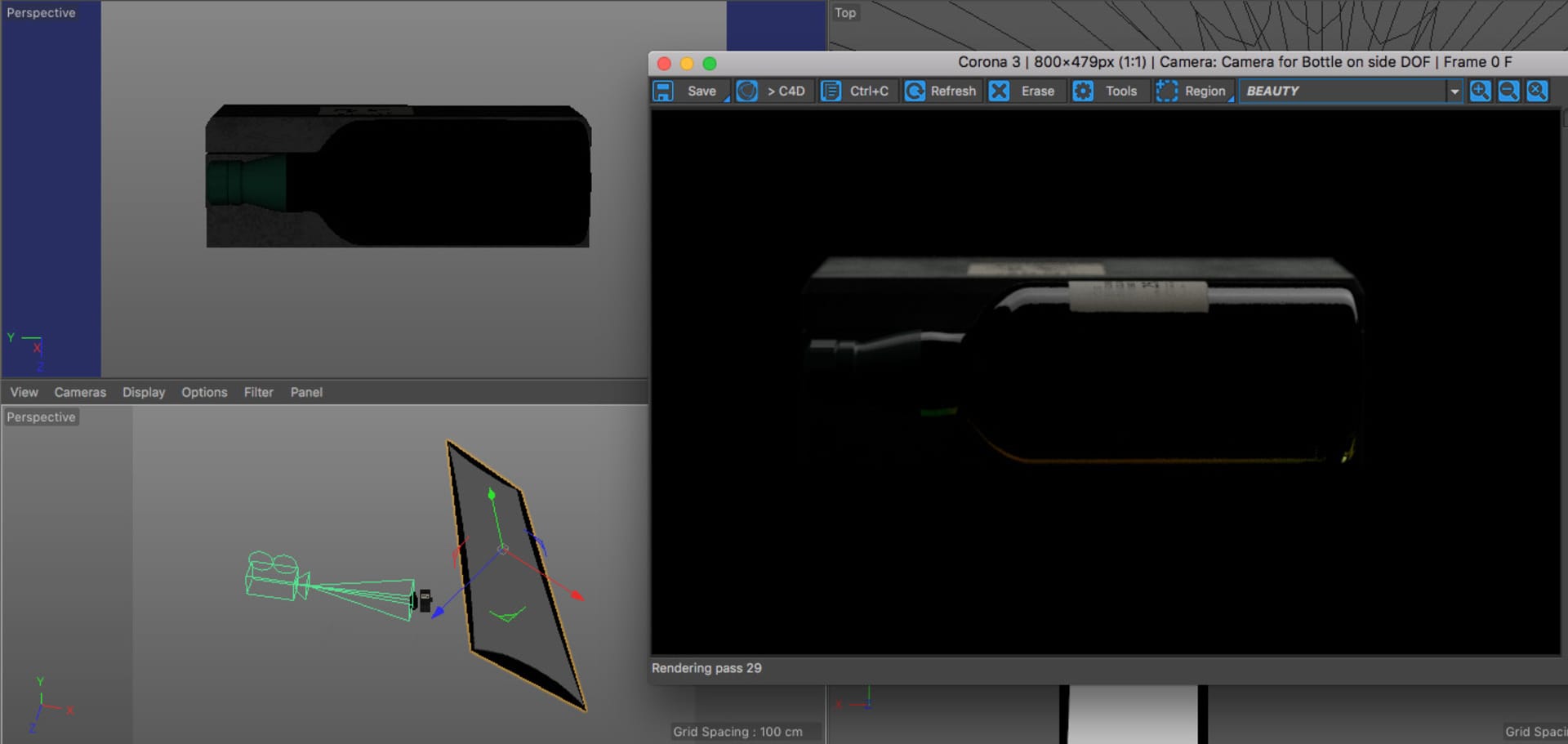1568x744 pixels.
Task: Open the Cameras menu
Action: coord(80,392)
